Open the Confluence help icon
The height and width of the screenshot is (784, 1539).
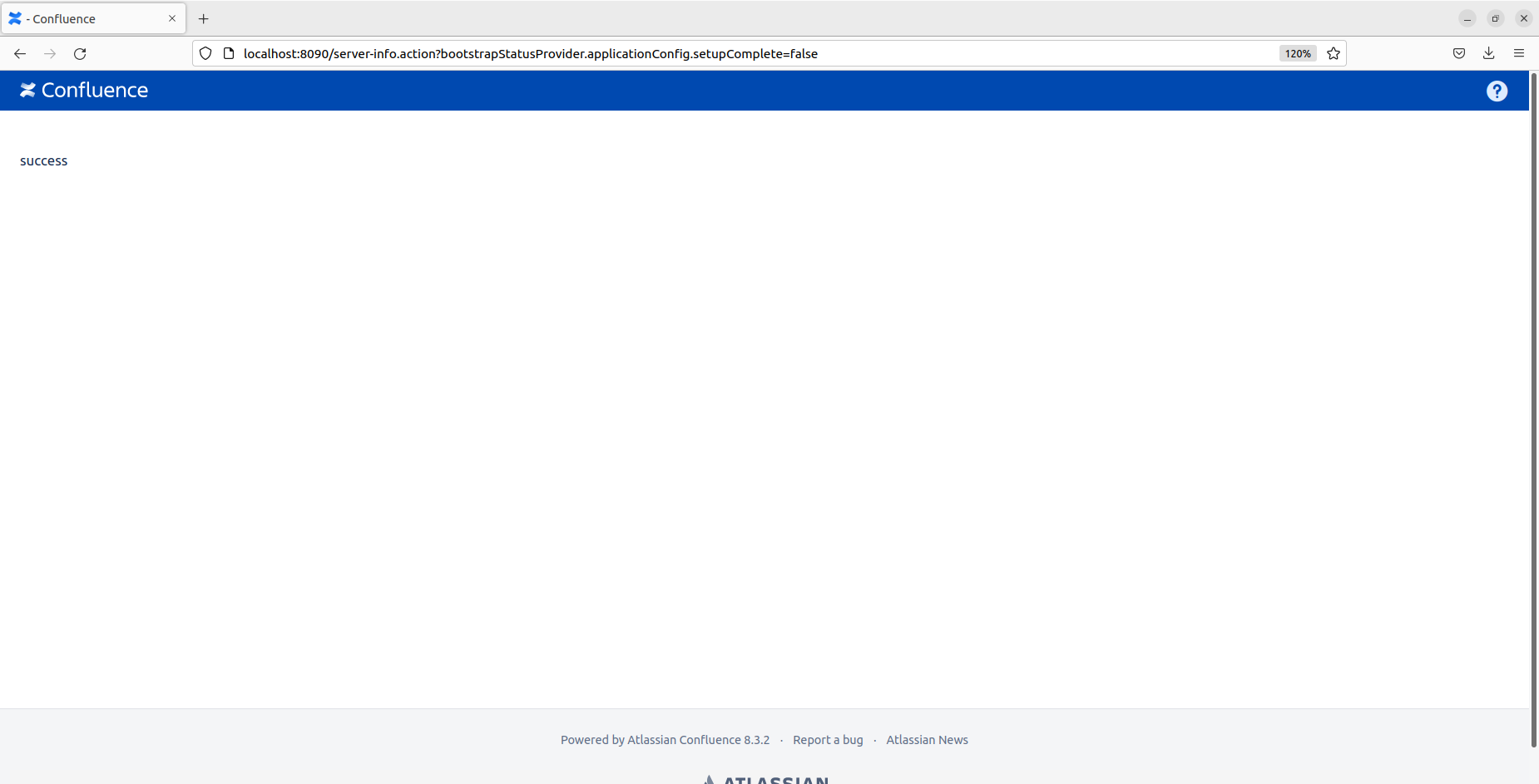1497,91
